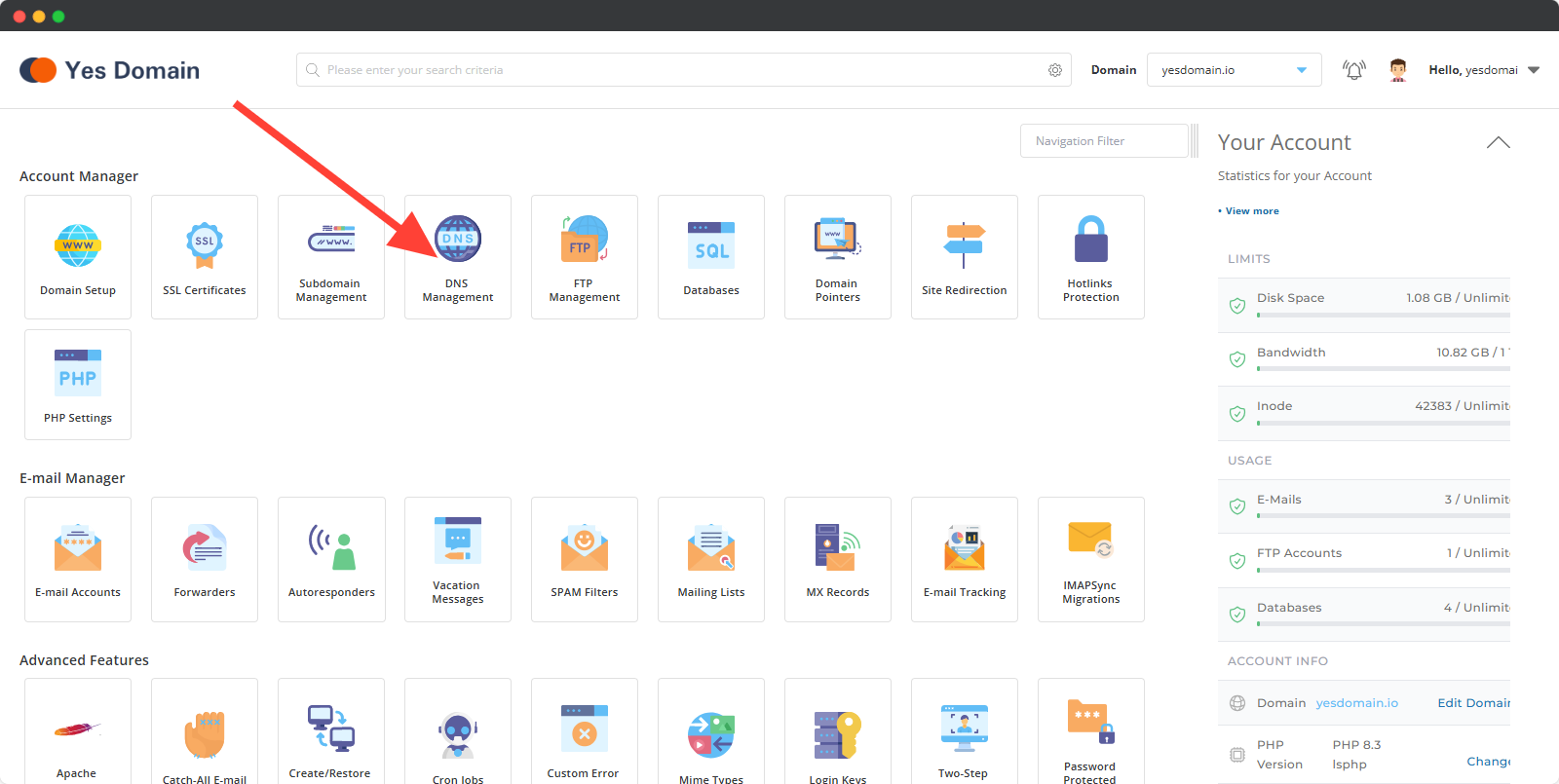Open Catch-All E-mail tile
The height and width of the screenshot is (784, 1559).
(x=205, y=731)
